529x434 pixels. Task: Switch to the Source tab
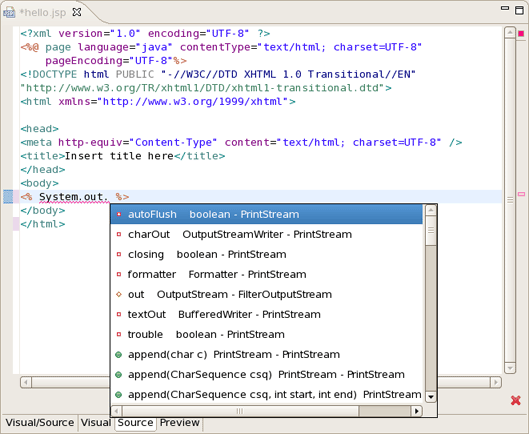click(x=135, y=423)
